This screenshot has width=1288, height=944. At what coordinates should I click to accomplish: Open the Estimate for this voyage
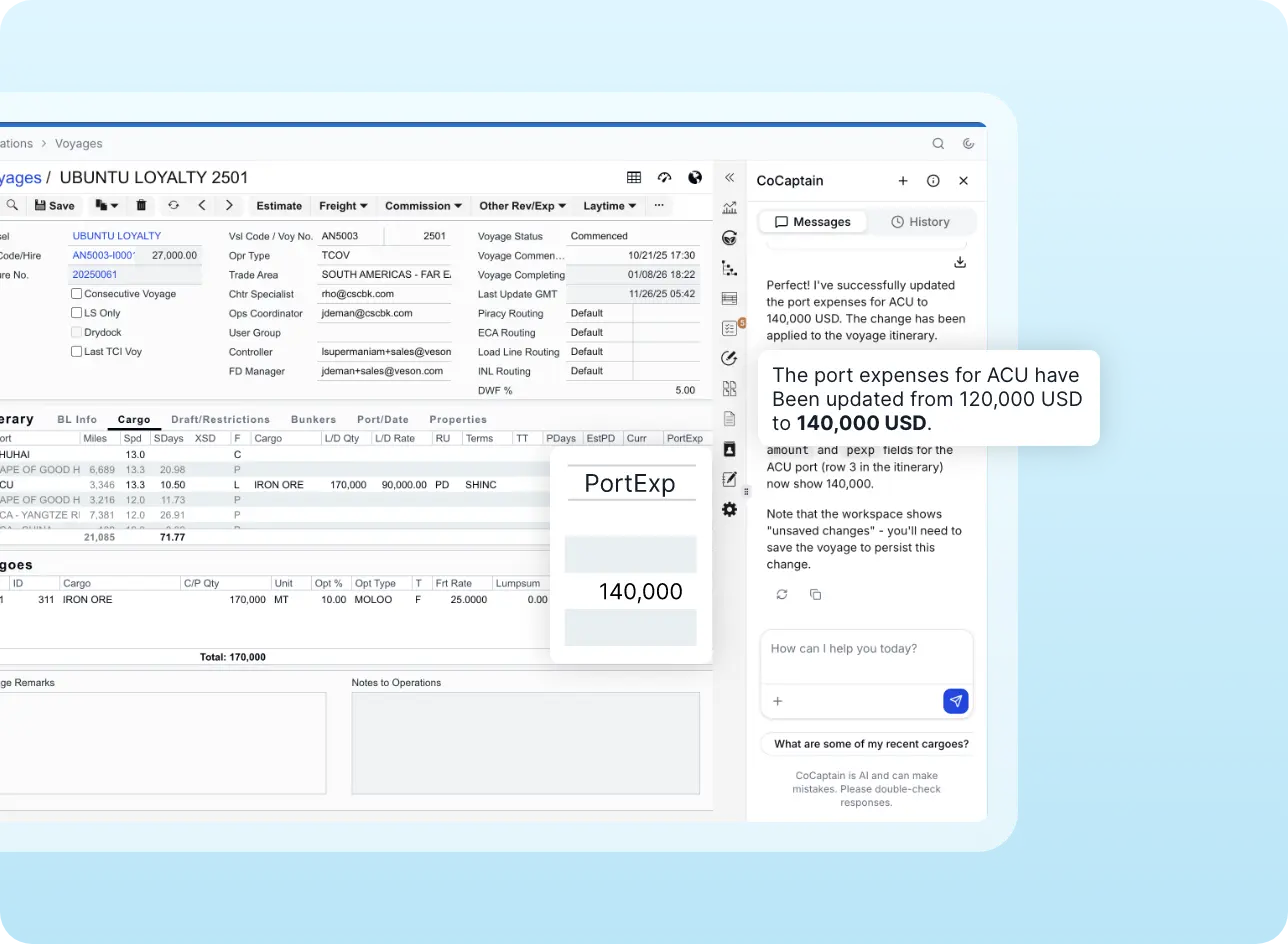coord(279,206)
